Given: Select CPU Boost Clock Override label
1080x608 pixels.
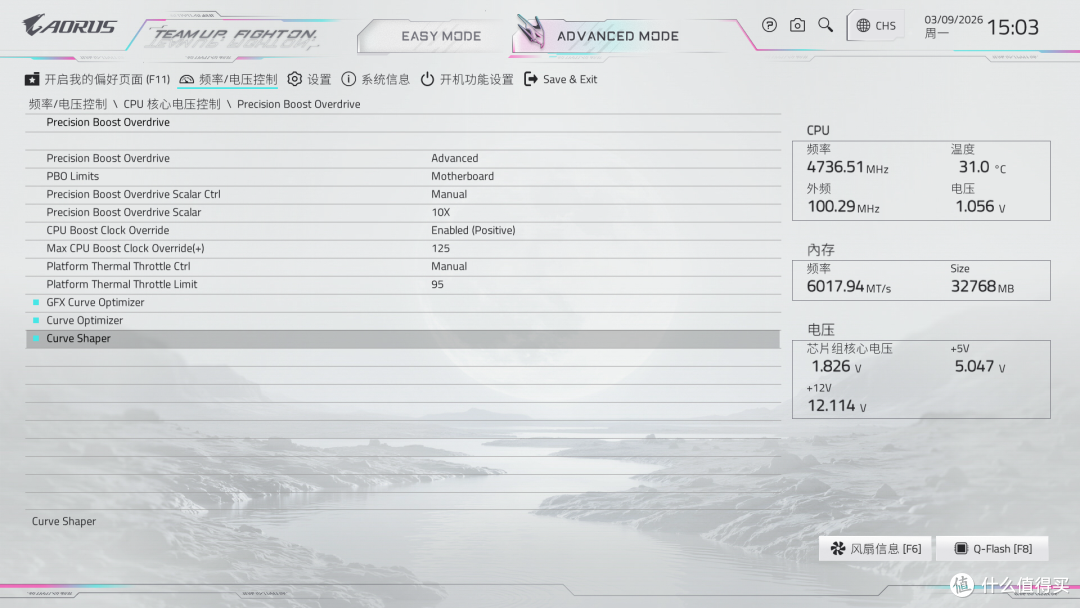Looking at the screenshot, I should tap(107, 230).
